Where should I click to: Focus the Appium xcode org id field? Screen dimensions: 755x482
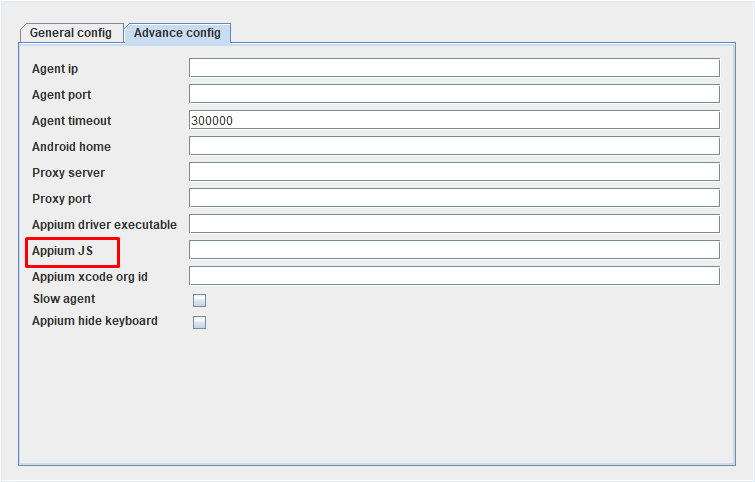[x=454, y=276]
